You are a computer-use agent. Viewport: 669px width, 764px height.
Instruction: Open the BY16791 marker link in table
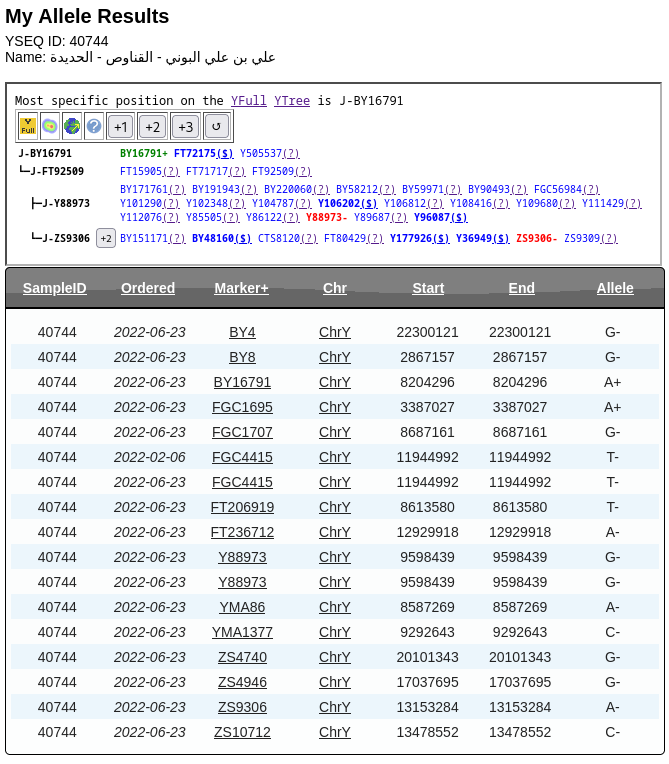[242, 382]
